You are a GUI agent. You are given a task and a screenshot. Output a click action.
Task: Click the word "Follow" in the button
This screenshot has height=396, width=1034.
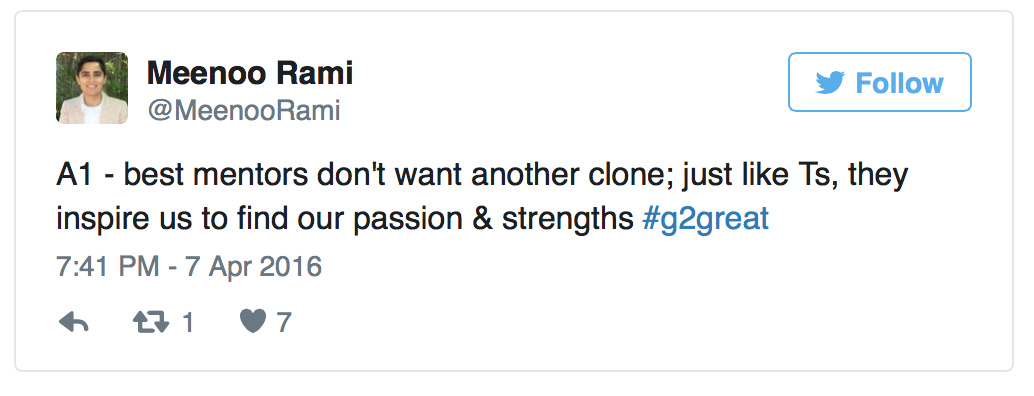899,83
